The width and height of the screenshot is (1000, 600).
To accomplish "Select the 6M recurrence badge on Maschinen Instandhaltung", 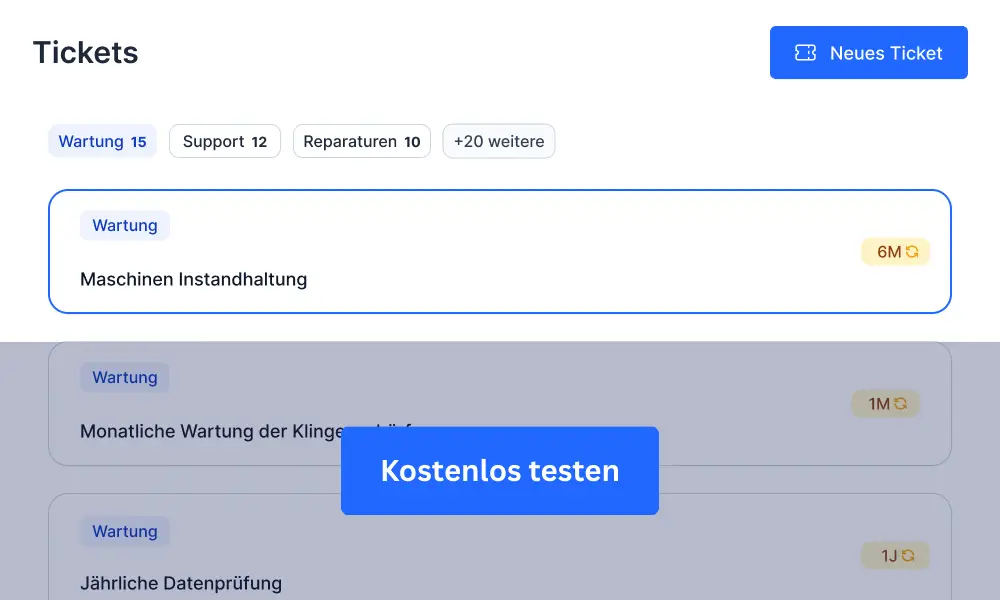I will [895, 251].
